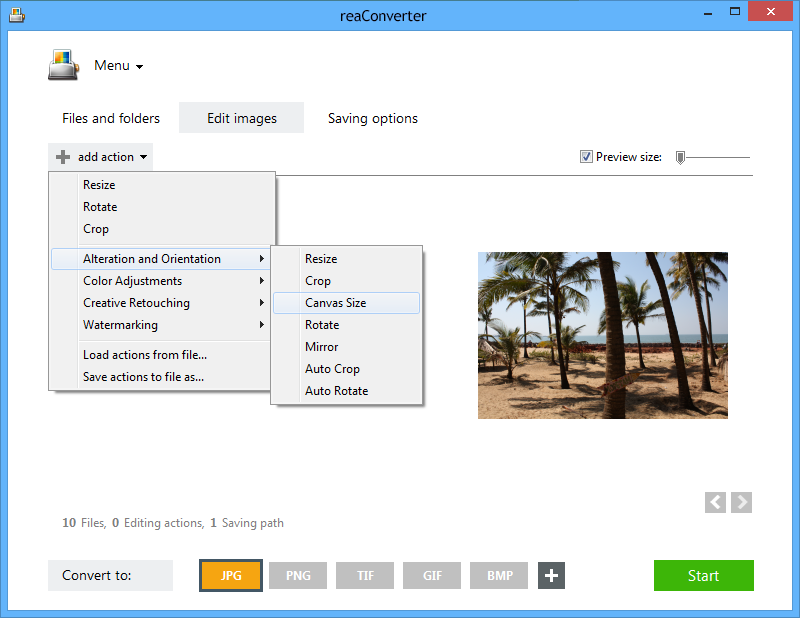Image resolution: width=800 pixels, height=618 pixels.
Task: Choose BMP as output format
Action: tap(499, 576)
